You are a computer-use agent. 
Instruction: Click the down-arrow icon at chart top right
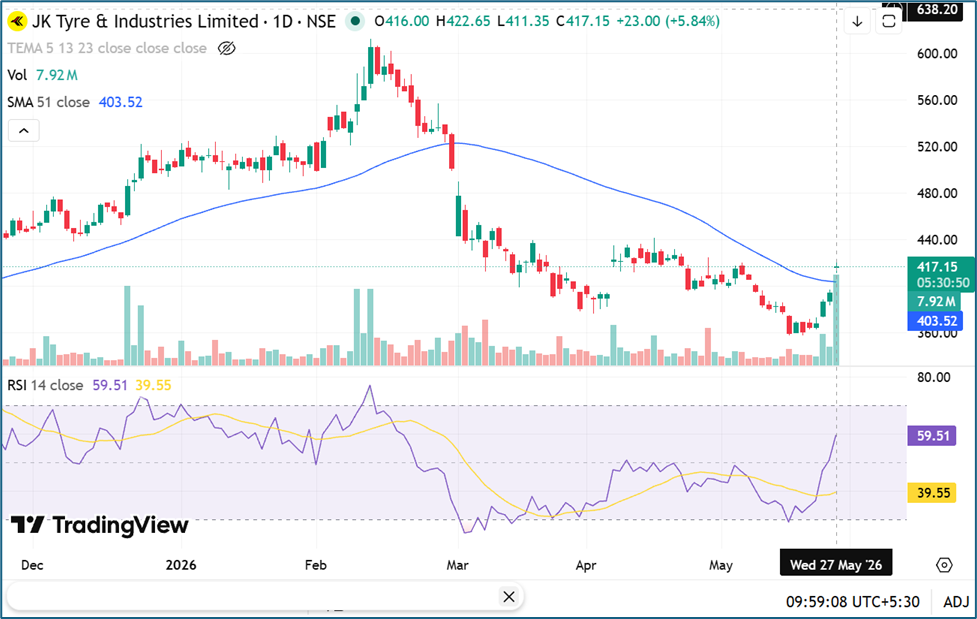point(857,22)
